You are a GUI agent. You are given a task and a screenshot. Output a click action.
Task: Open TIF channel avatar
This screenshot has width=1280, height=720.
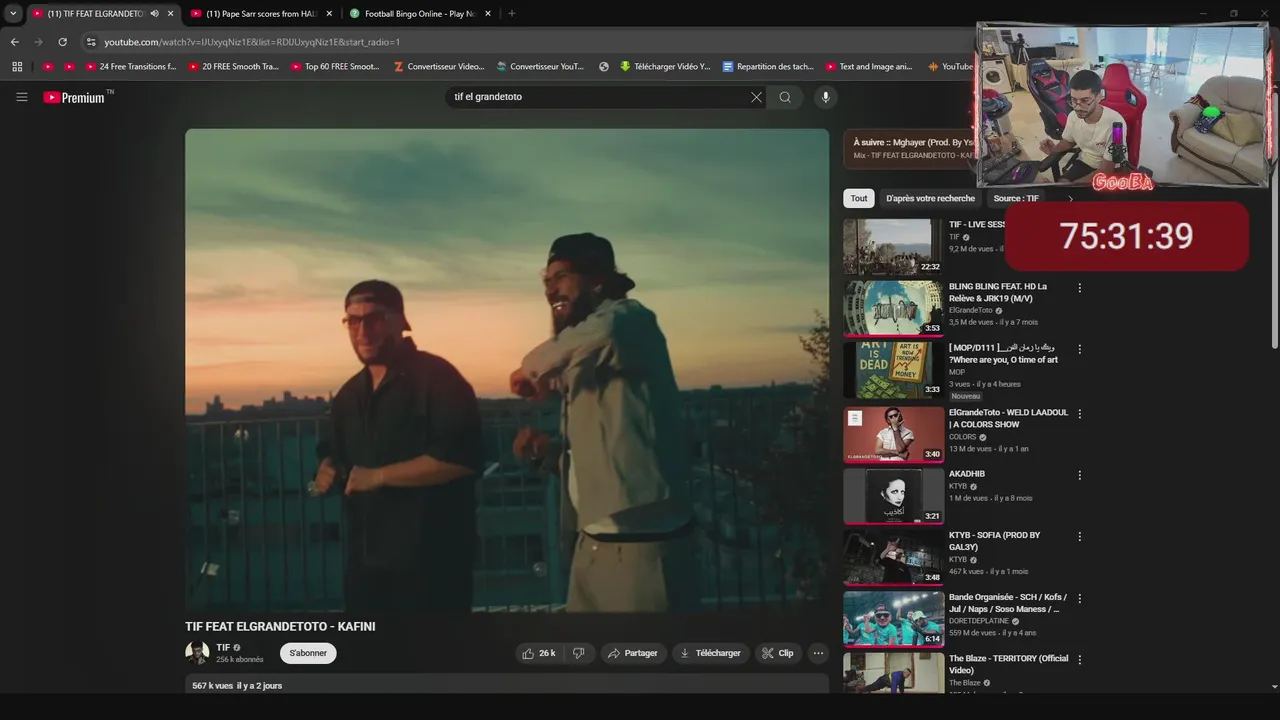pos(197,653)
